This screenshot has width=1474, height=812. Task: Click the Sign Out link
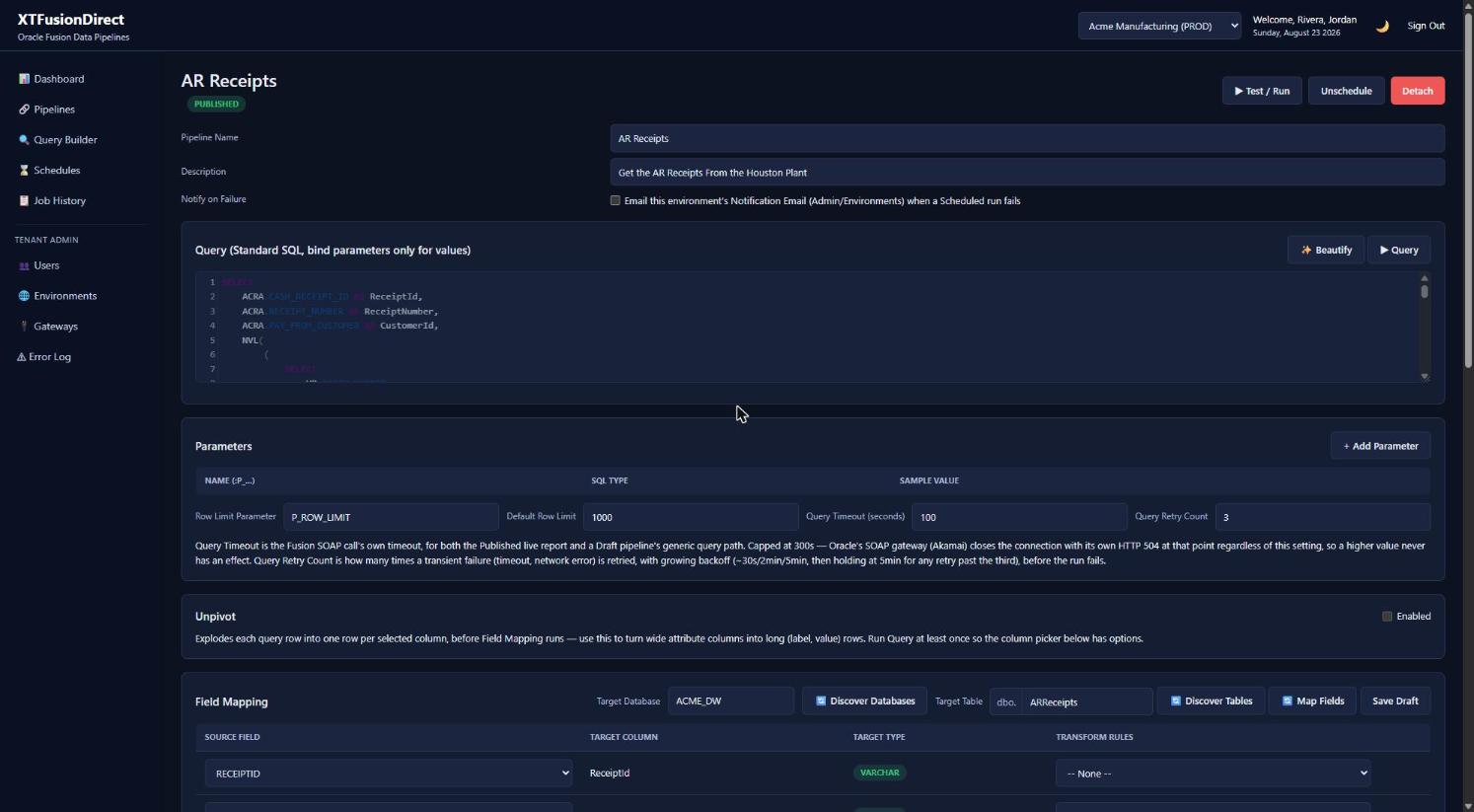tap(1426, 27)
